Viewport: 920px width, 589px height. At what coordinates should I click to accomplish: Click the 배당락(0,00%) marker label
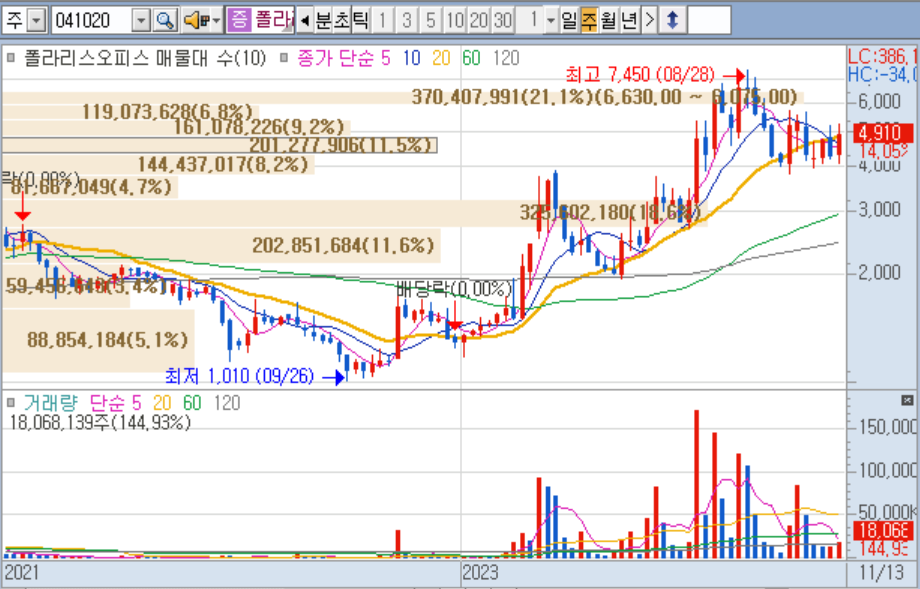pyautogui.click(x=455, y=289)
